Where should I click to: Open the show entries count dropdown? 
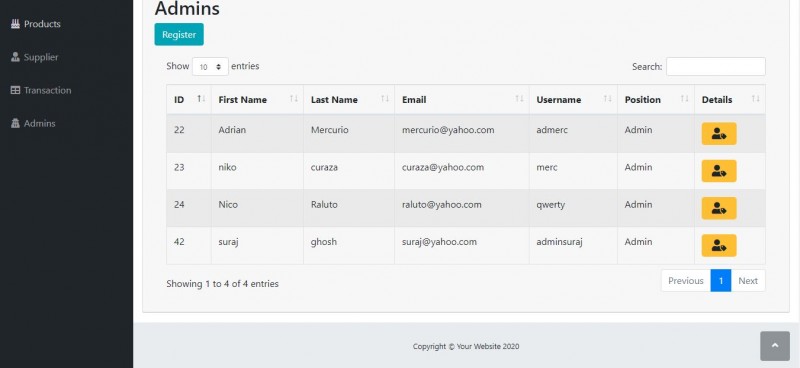210,67
